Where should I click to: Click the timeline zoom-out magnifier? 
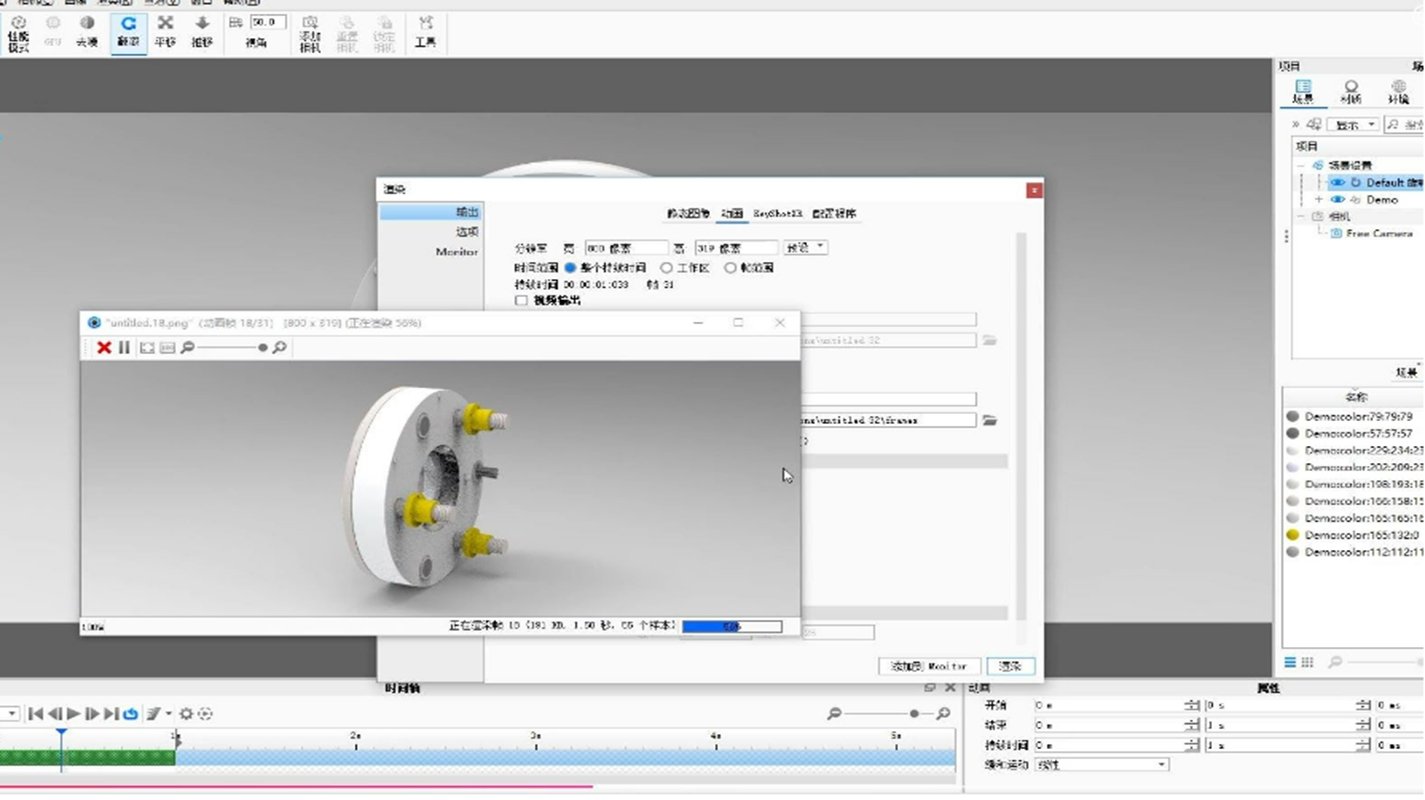coord(834,713)
